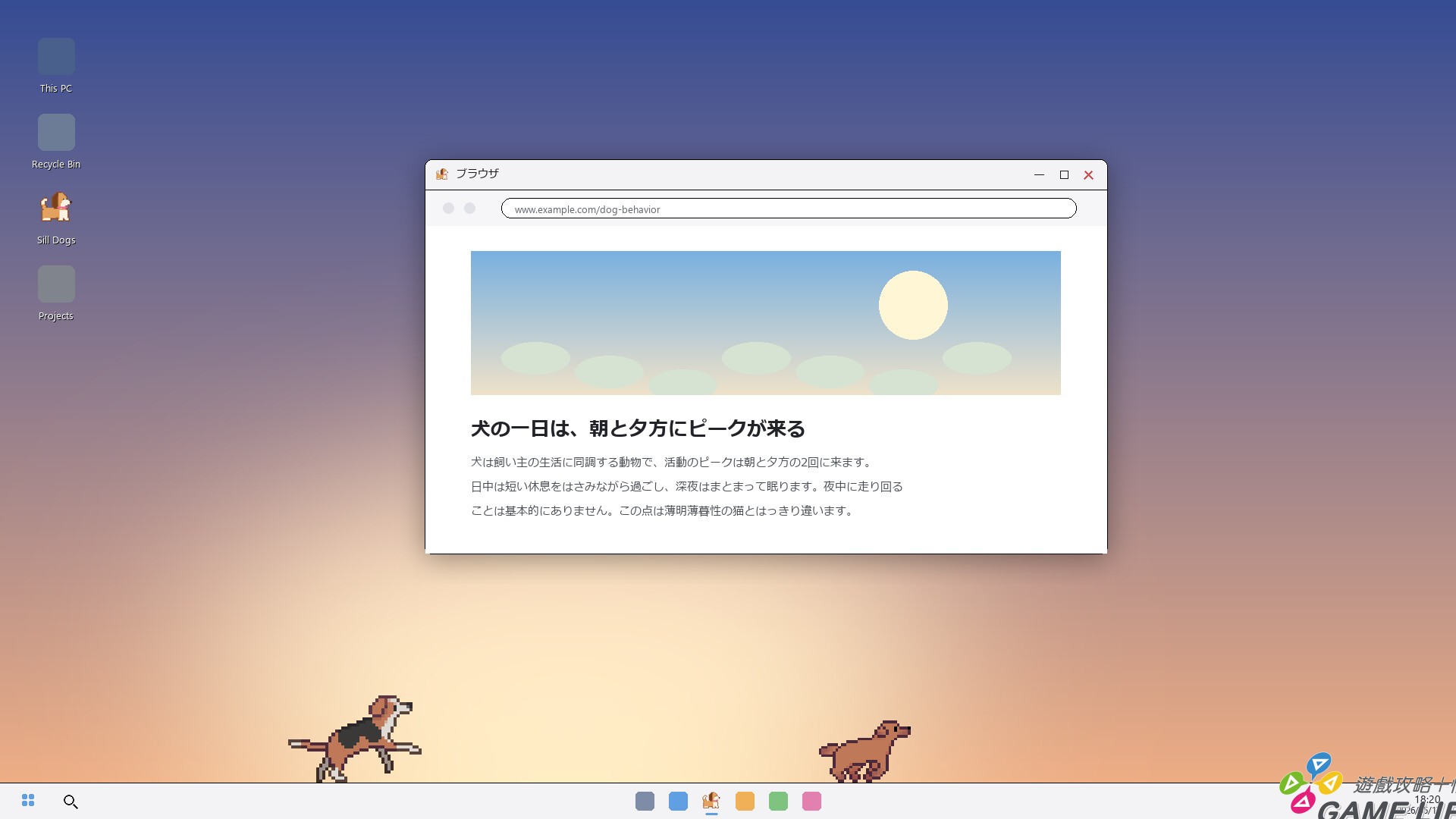
Task: Click the sky banner image with sun
Action: tap(765, 322)
